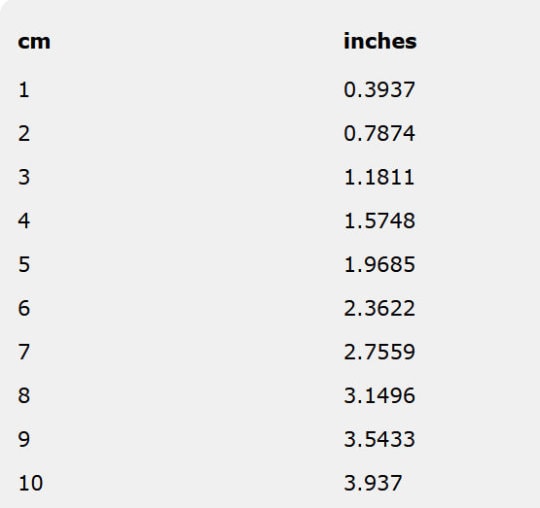Image resolution: width=540 pixels, height=508 pixels.
Task: Select the 0.3937 inches value
Action: 380,90
